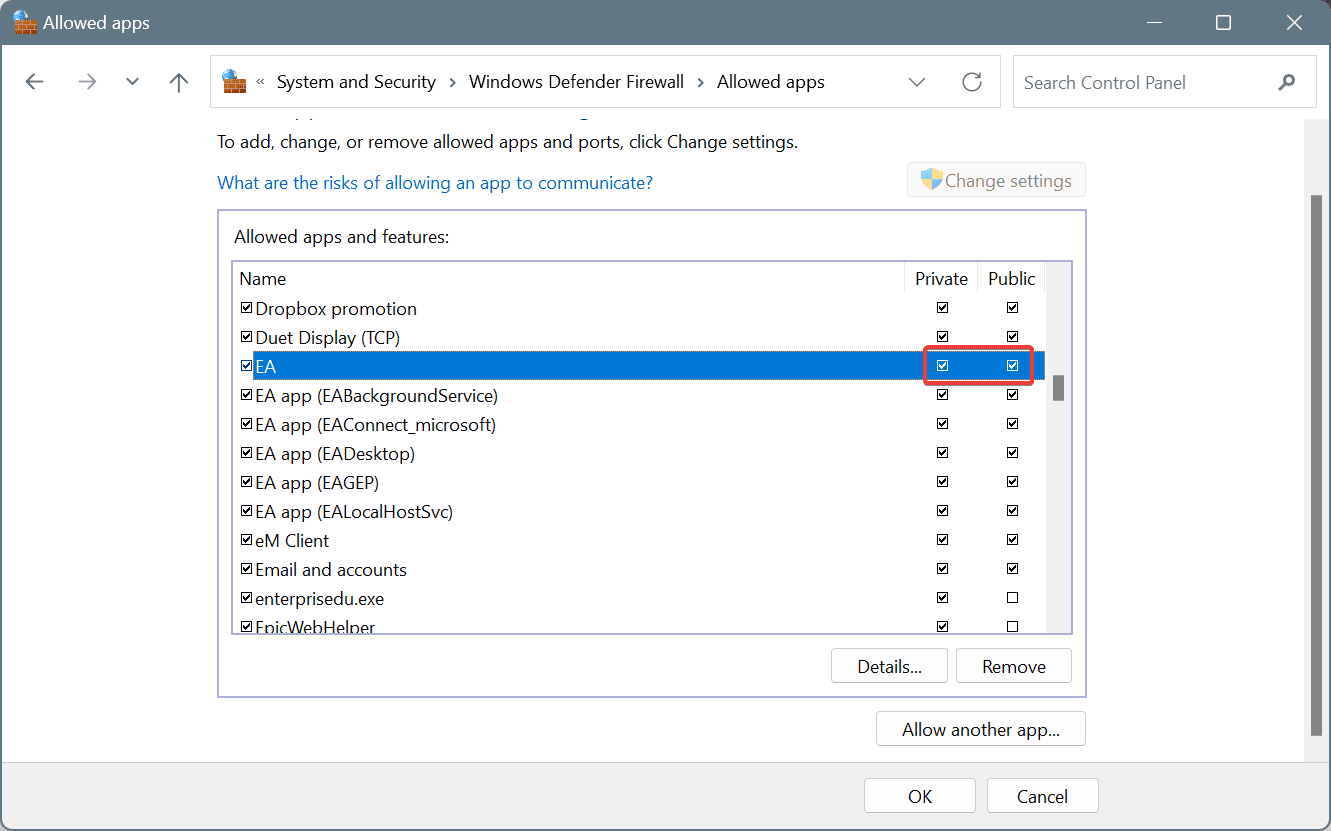The height and width of the screenshot is (831, 1331).
Task: Open the Recent locations chevron
Action: [132, 82]
